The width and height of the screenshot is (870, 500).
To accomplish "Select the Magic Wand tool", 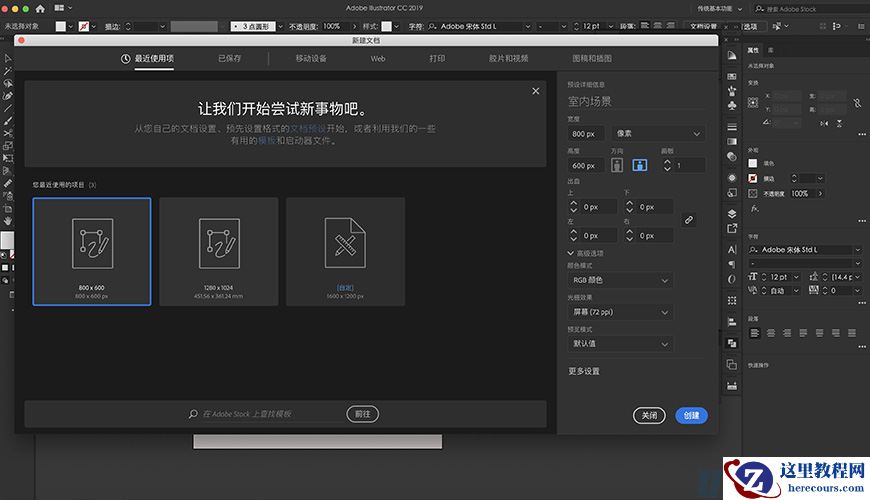I will point(8,71).
